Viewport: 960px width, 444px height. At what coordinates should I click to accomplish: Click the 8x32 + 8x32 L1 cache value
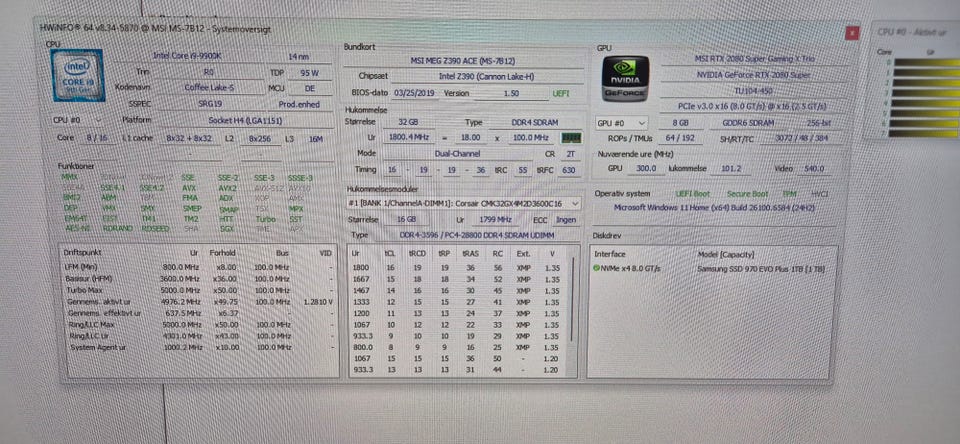point(188,139)
